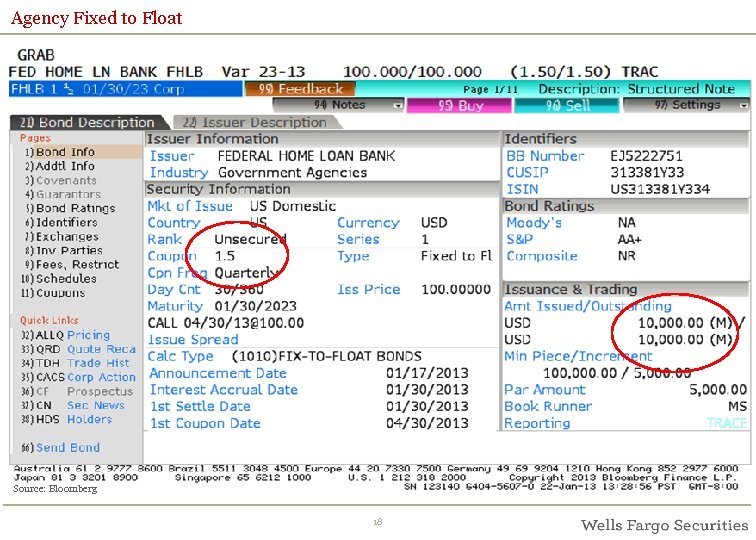Click the Amt Issued/Outstanding label

588,307
